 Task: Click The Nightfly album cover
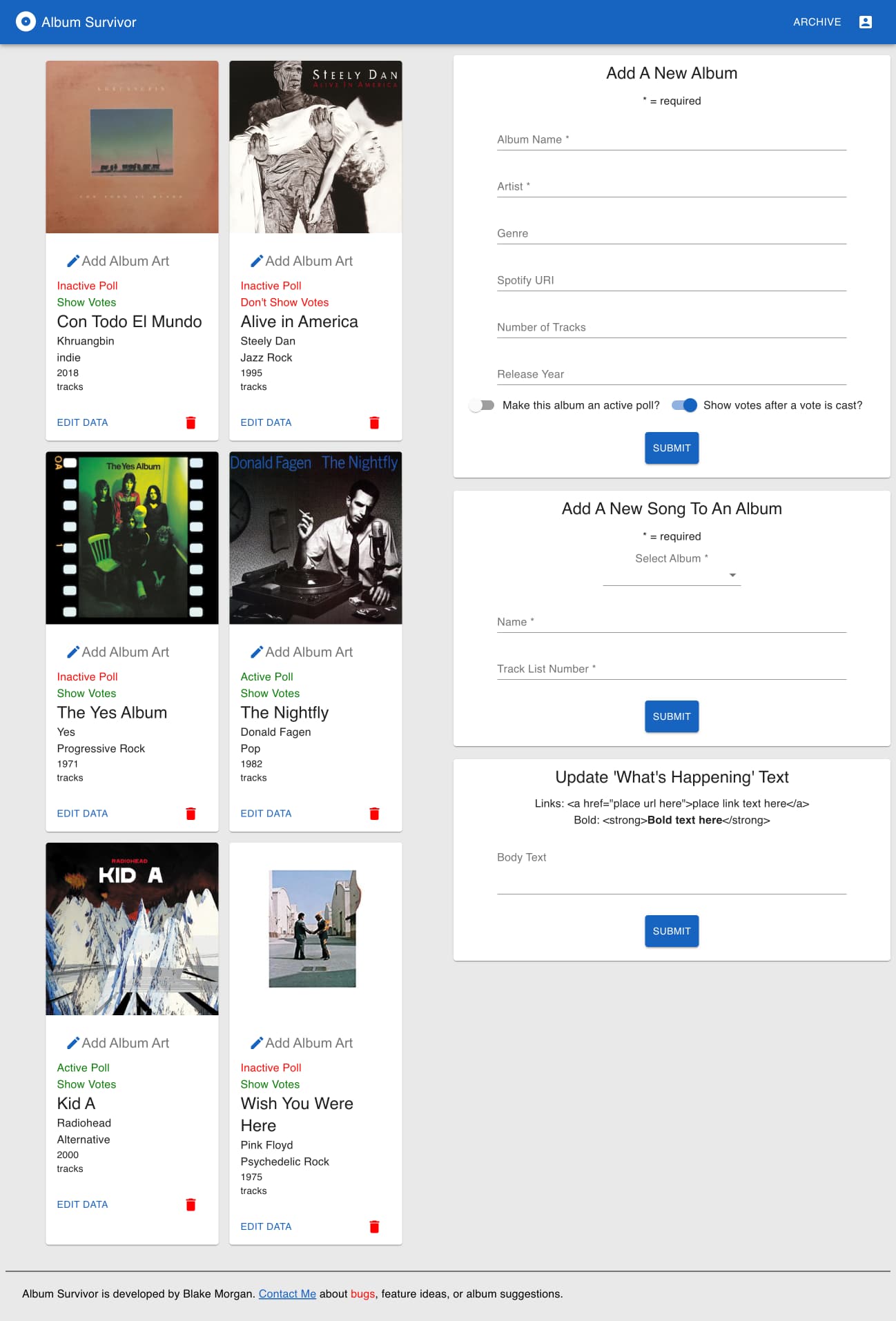(315, 538)
